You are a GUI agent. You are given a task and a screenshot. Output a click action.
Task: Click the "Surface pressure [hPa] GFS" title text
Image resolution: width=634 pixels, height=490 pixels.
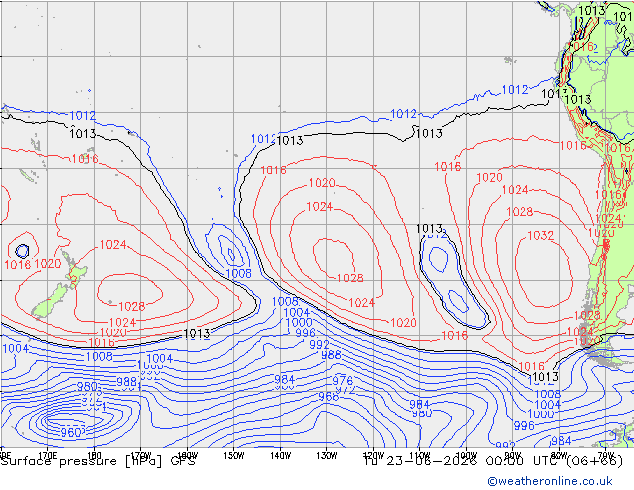tap(98, 461)
